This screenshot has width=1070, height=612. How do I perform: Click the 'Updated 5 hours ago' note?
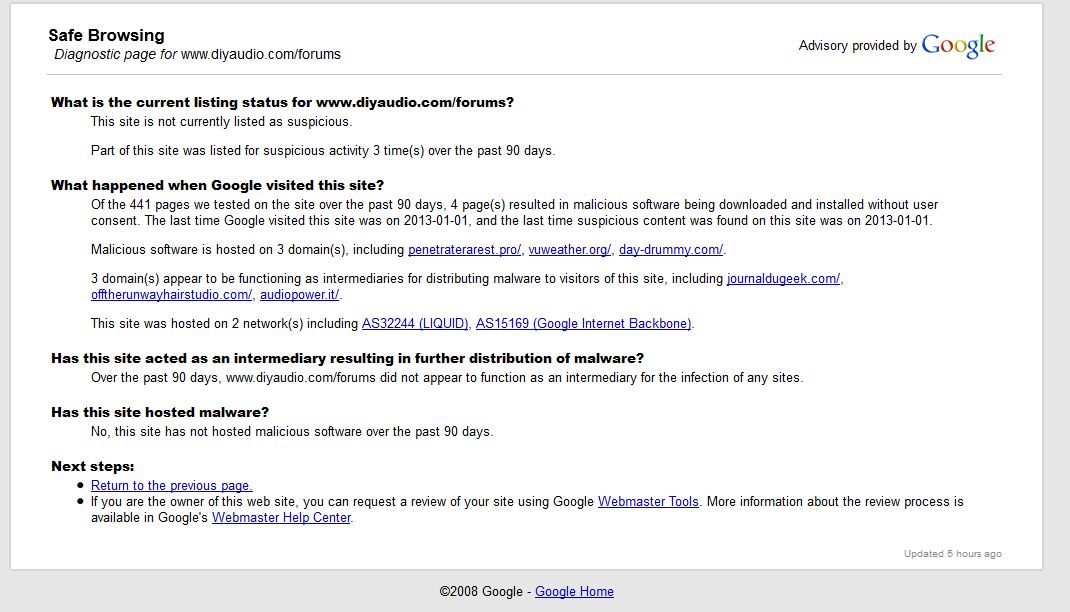[x=953, y=553]
